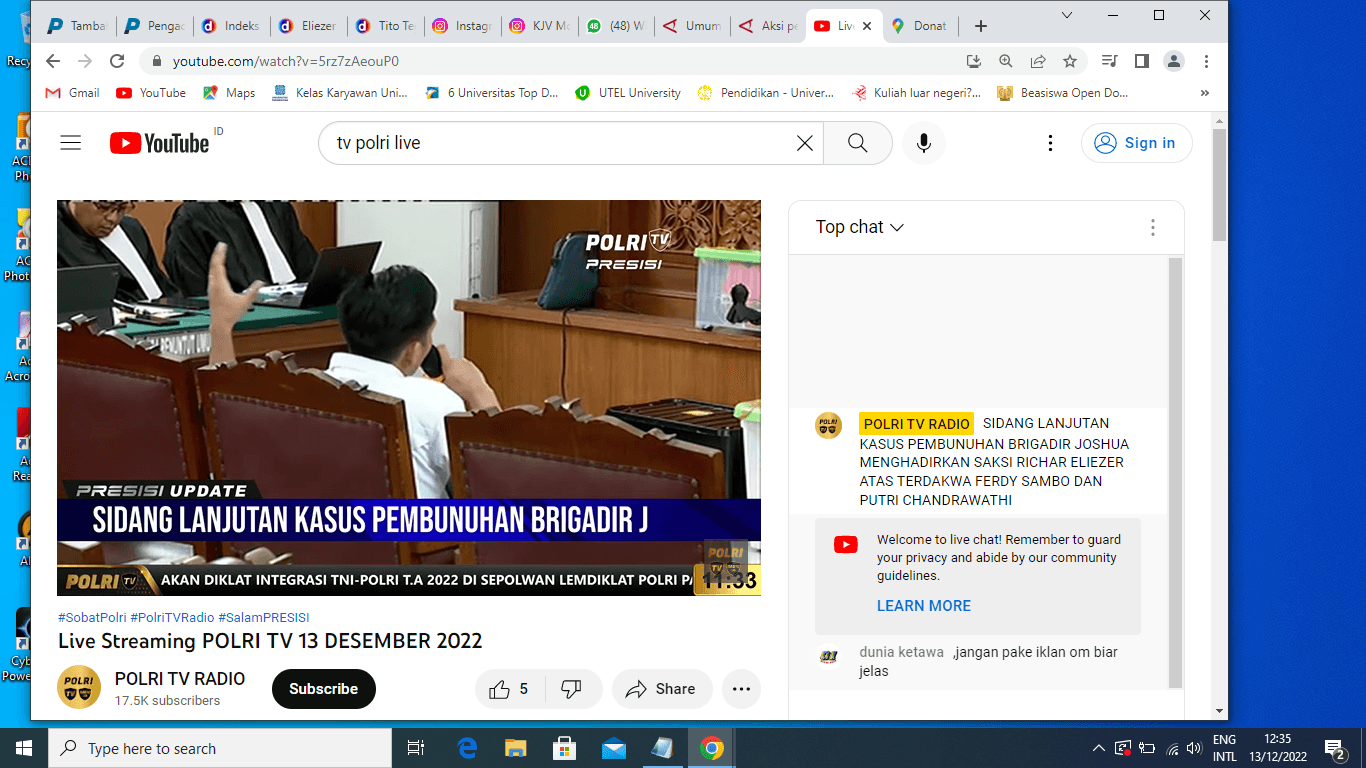Click the address bar URL
Image resolution: width=1366 pixels, height=768 pixels.
pyautogui.click(x=286, y=61)
